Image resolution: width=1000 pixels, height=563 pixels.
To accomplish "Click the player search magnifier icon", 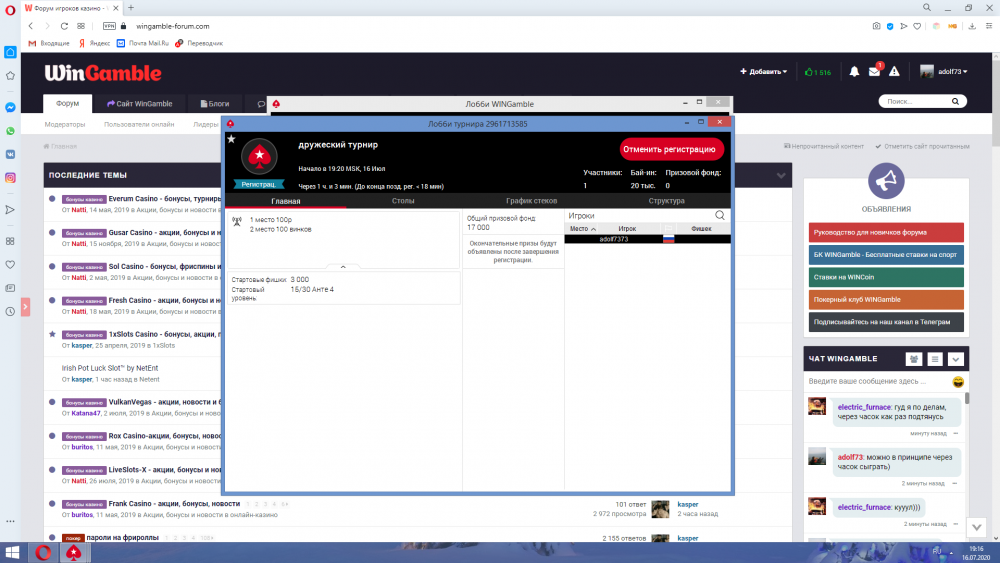I will (720, 215).
